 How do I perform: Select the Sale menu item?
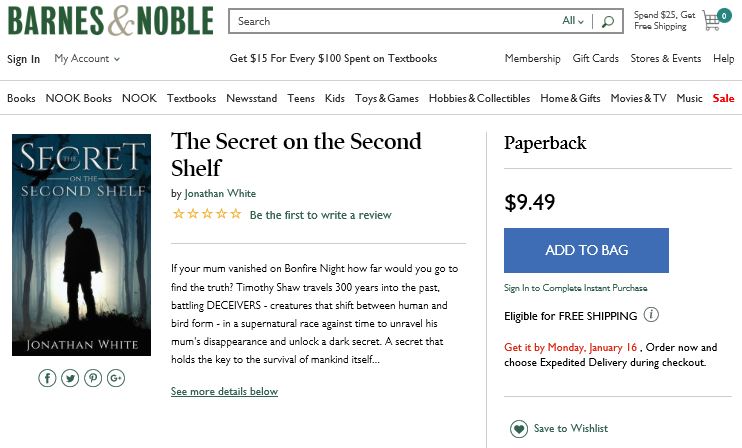coord(723,98)
